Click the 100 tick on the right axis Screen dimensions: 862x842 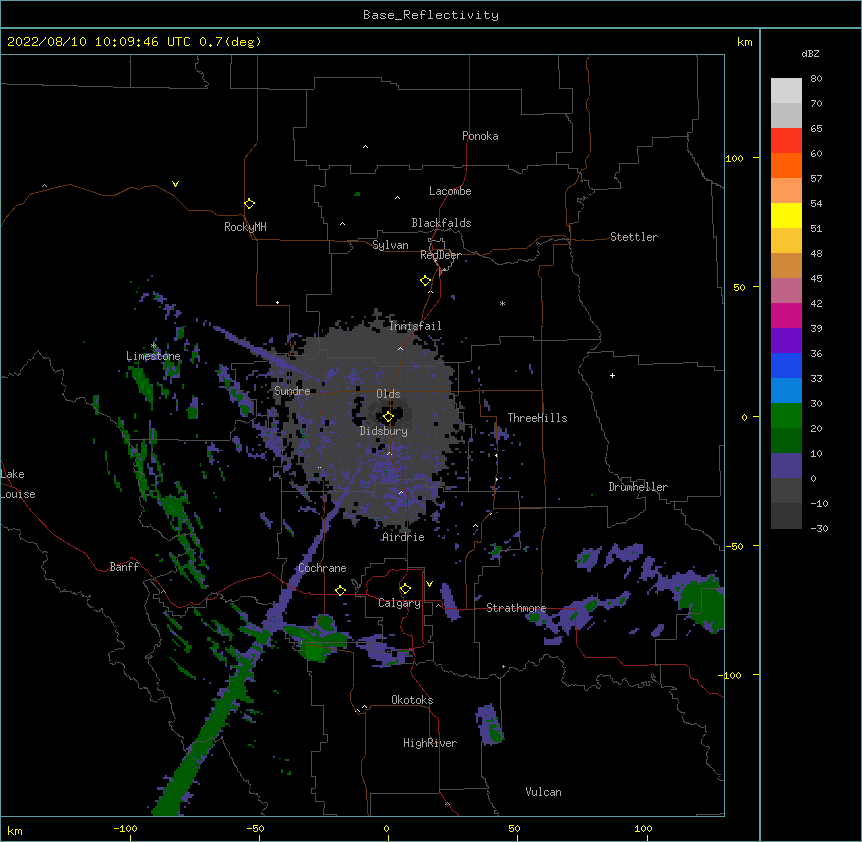734,158
